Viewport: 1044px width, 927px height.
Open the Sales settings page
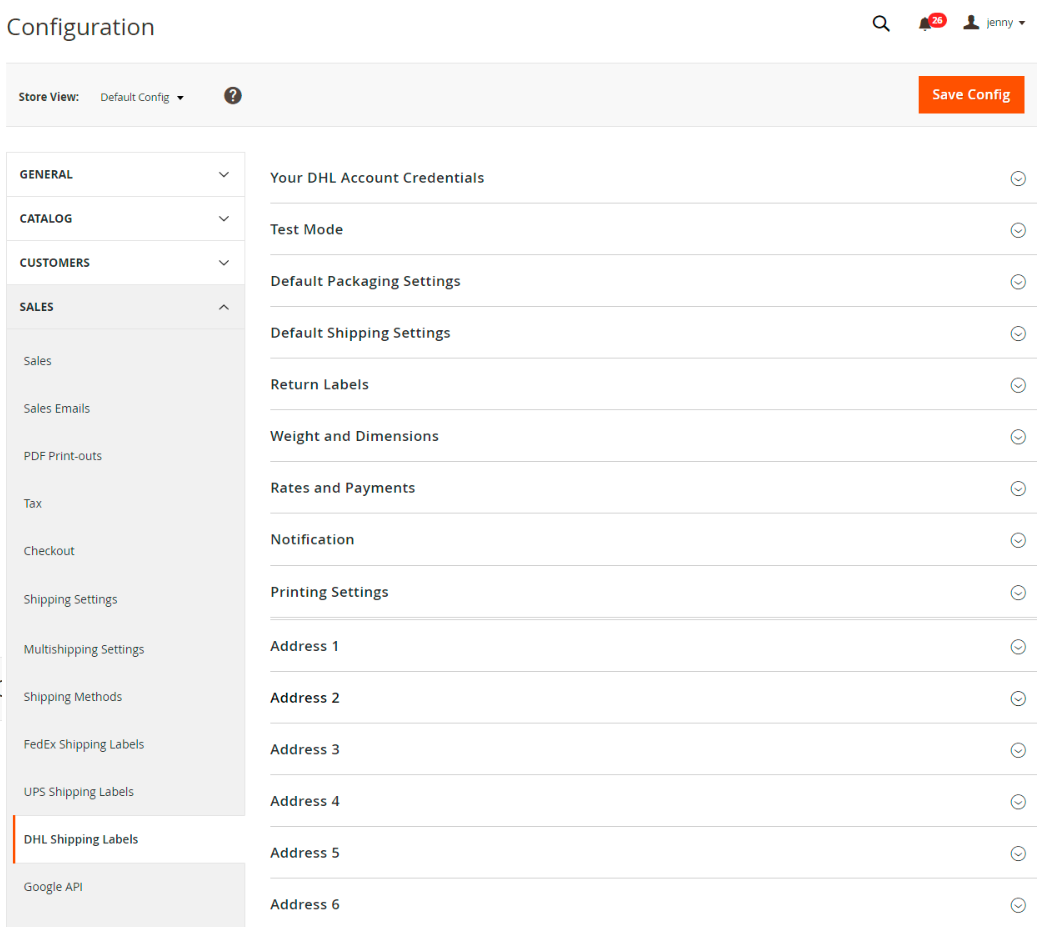pos(37,361)
